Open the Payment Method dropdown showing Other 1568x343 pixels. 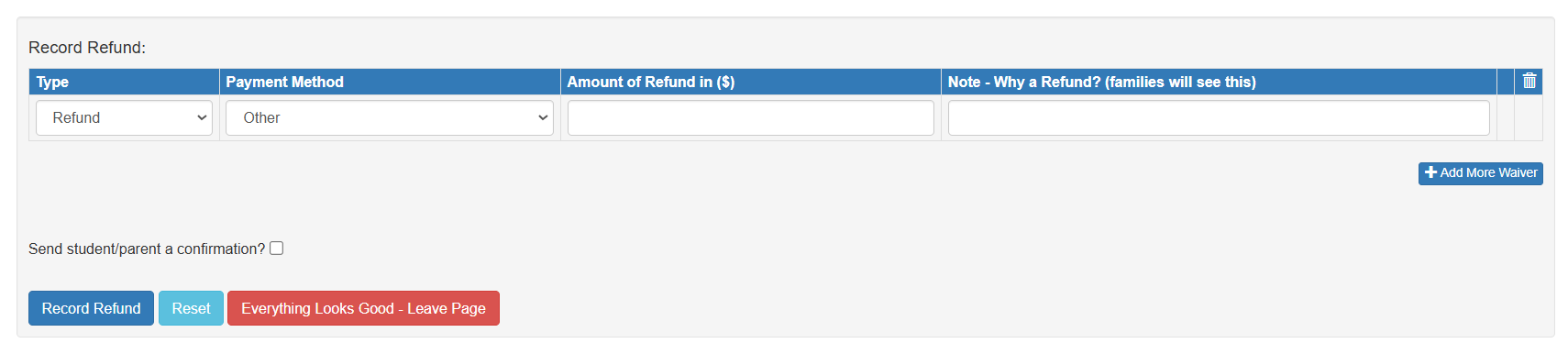[390, 117]
